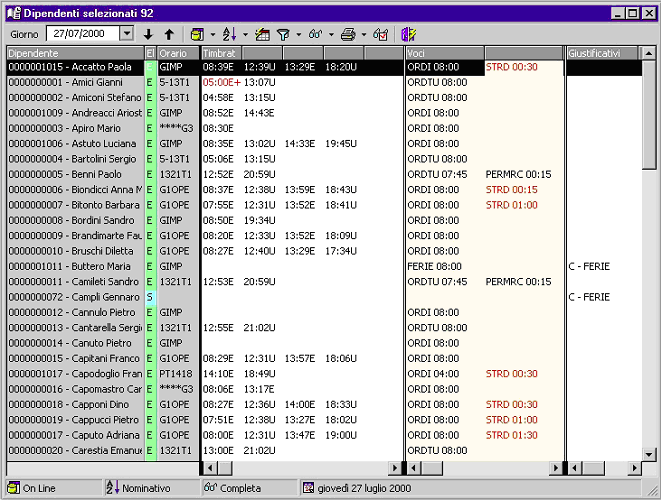Click the Orario column header
The image size is (661, 500).
pos(178,53)
